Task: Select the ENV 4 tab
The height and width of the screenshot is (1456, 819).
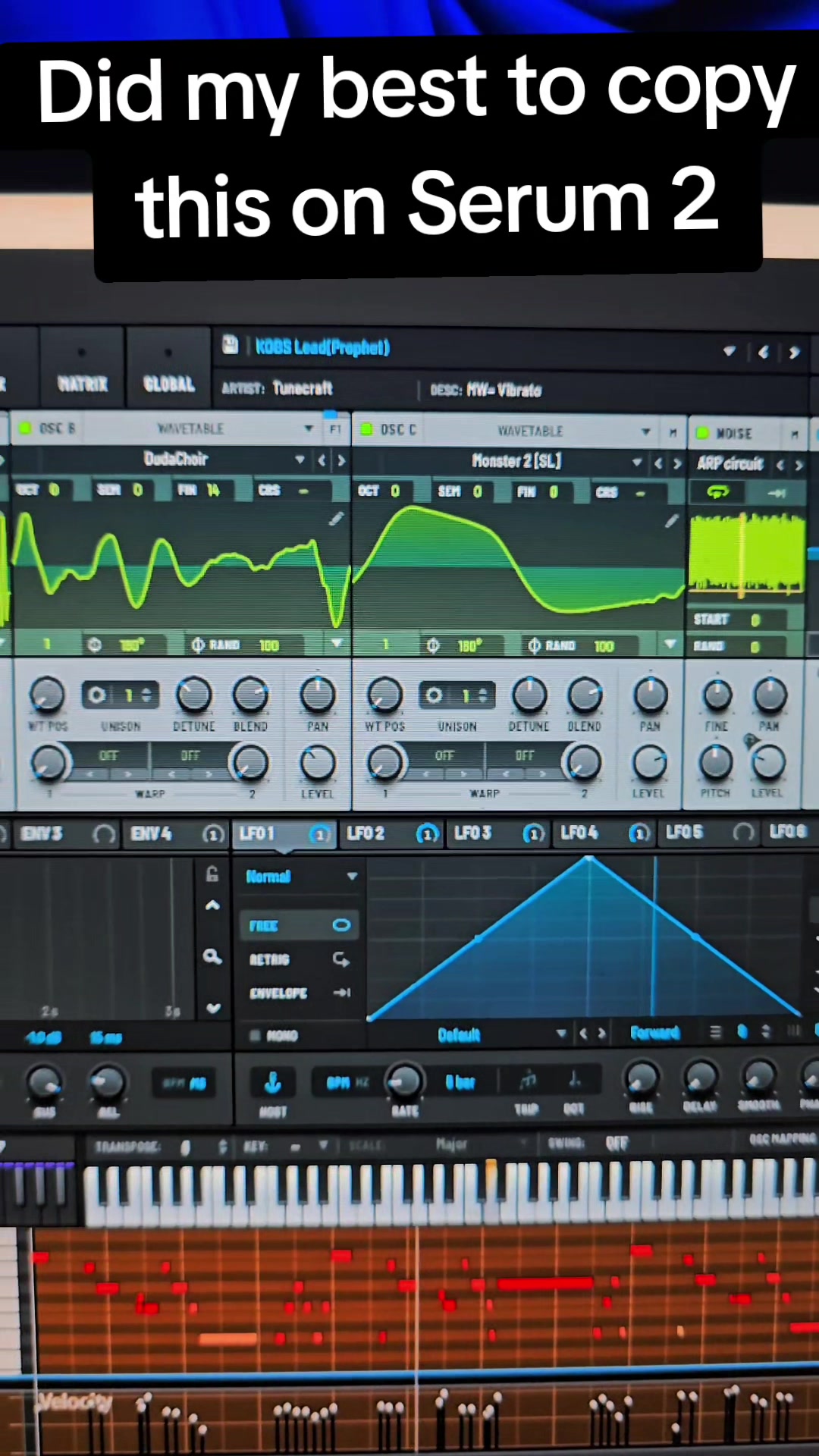Action: (x=151, y=834)
